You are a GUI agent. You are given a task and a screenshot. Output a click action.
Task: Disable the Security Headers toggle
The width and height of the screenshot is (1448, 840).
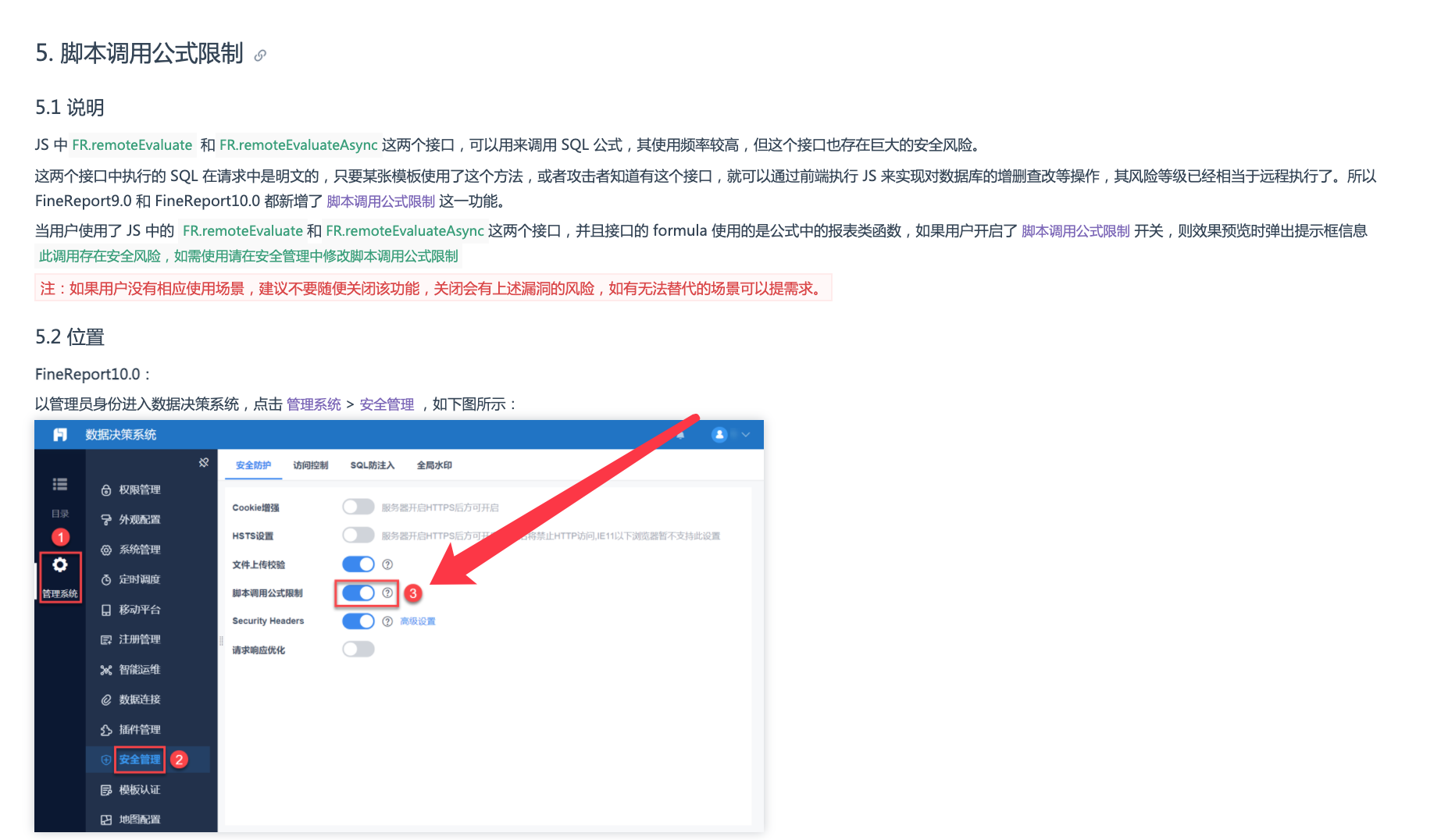click(358, 621)
